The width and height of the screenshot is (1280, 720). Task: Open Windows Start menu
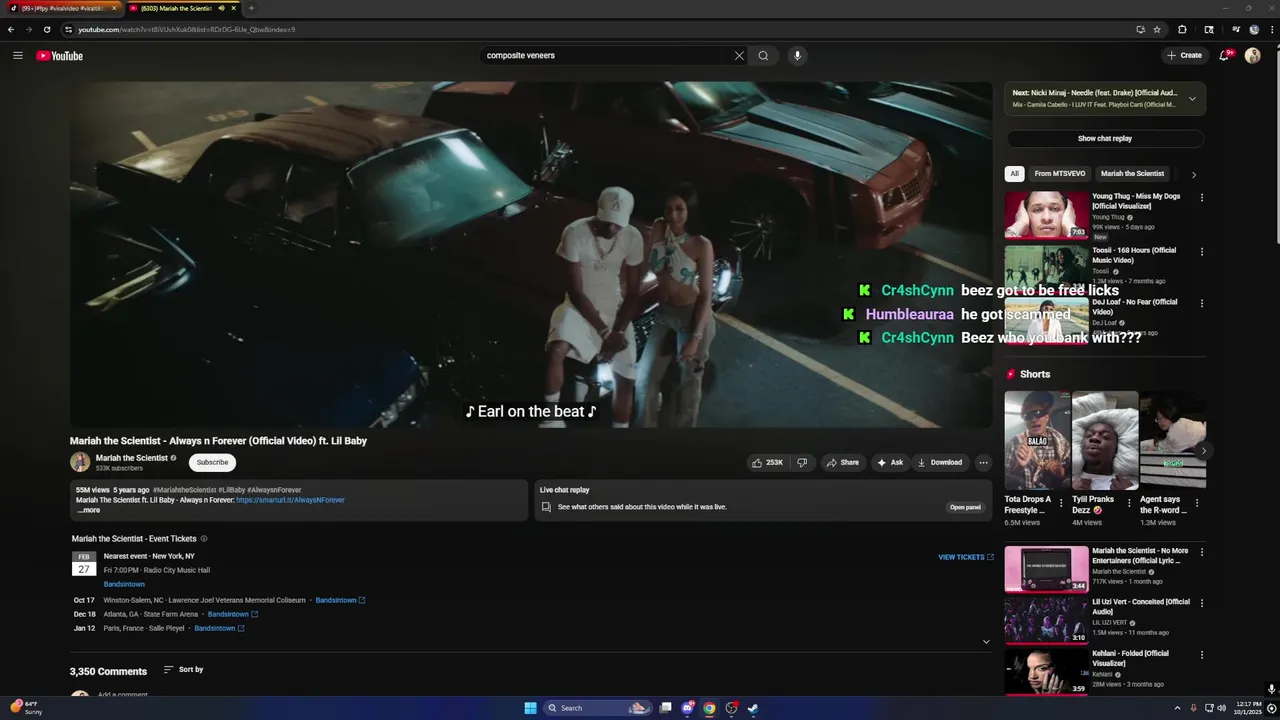(530, 708)
